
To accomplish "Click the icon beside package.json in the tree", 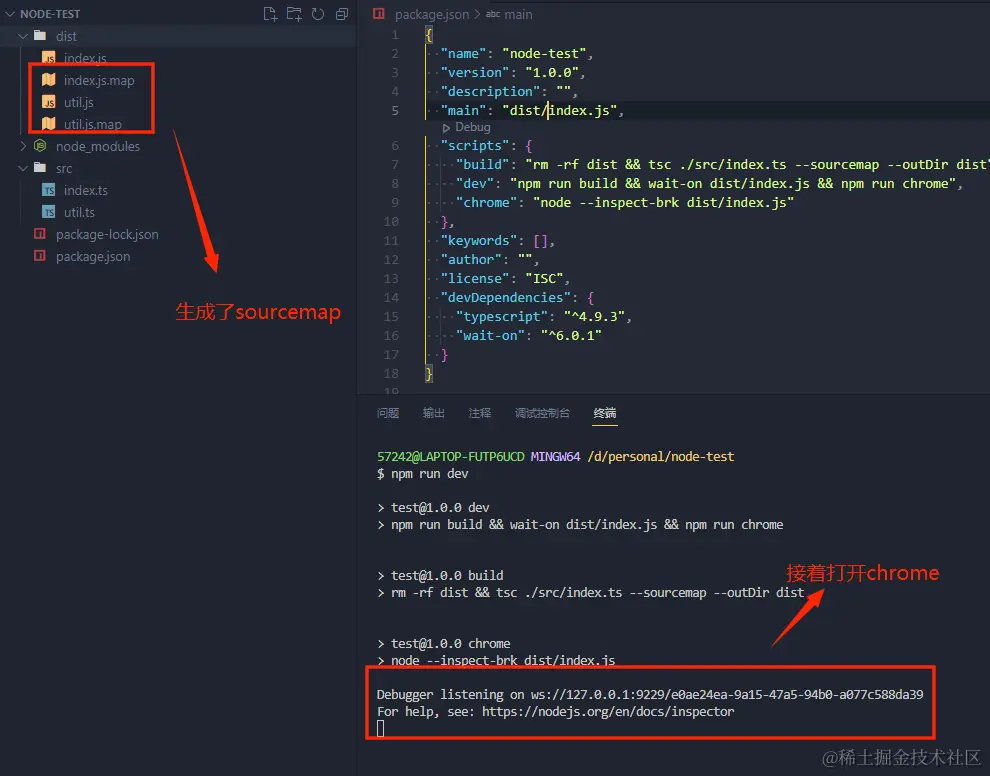I will point(40,256).
